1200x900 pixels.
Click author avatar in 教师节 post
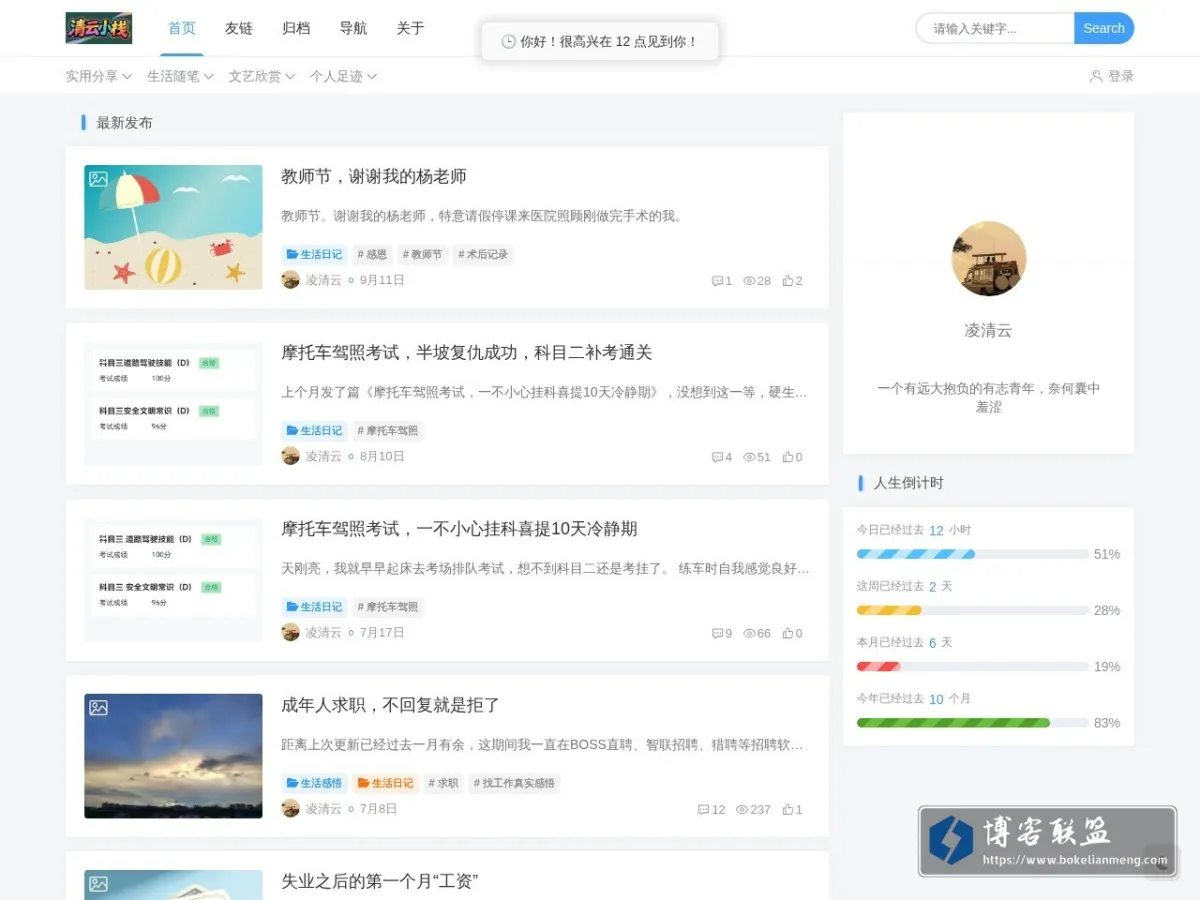(x=290, y=280)
